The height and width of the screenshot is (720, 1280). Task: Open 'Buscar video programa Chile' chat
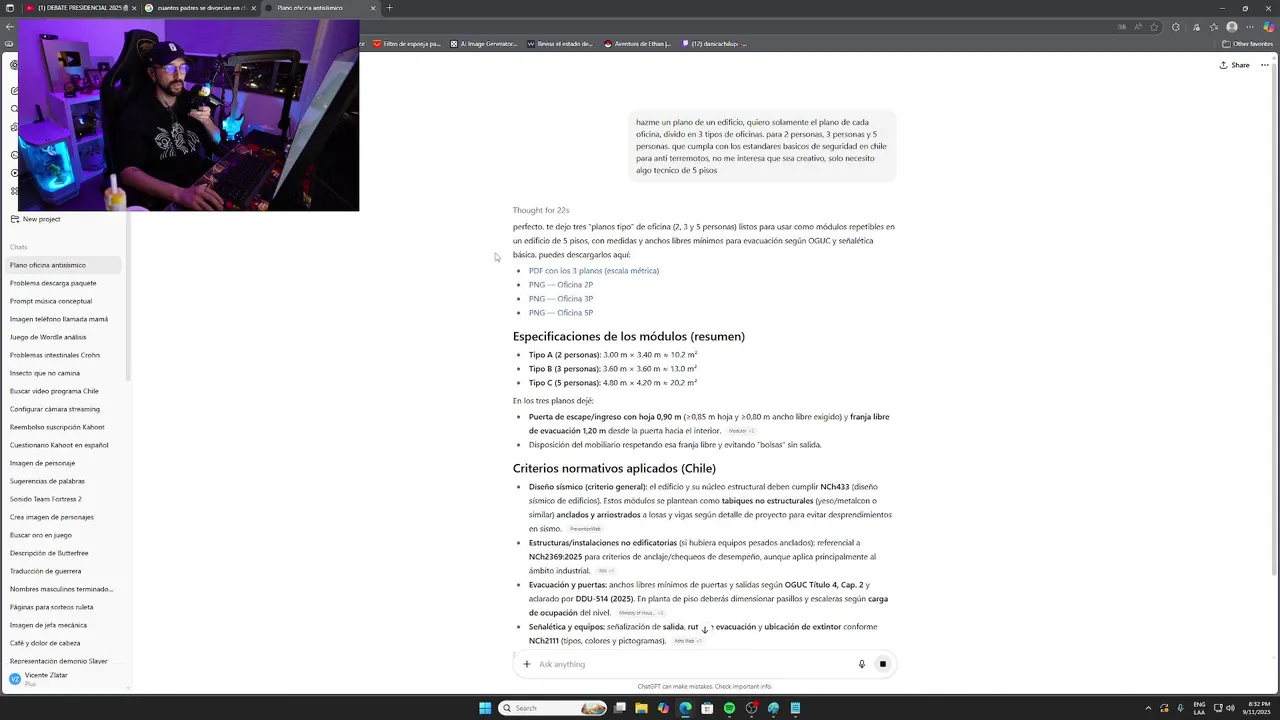tap(63, 391)
